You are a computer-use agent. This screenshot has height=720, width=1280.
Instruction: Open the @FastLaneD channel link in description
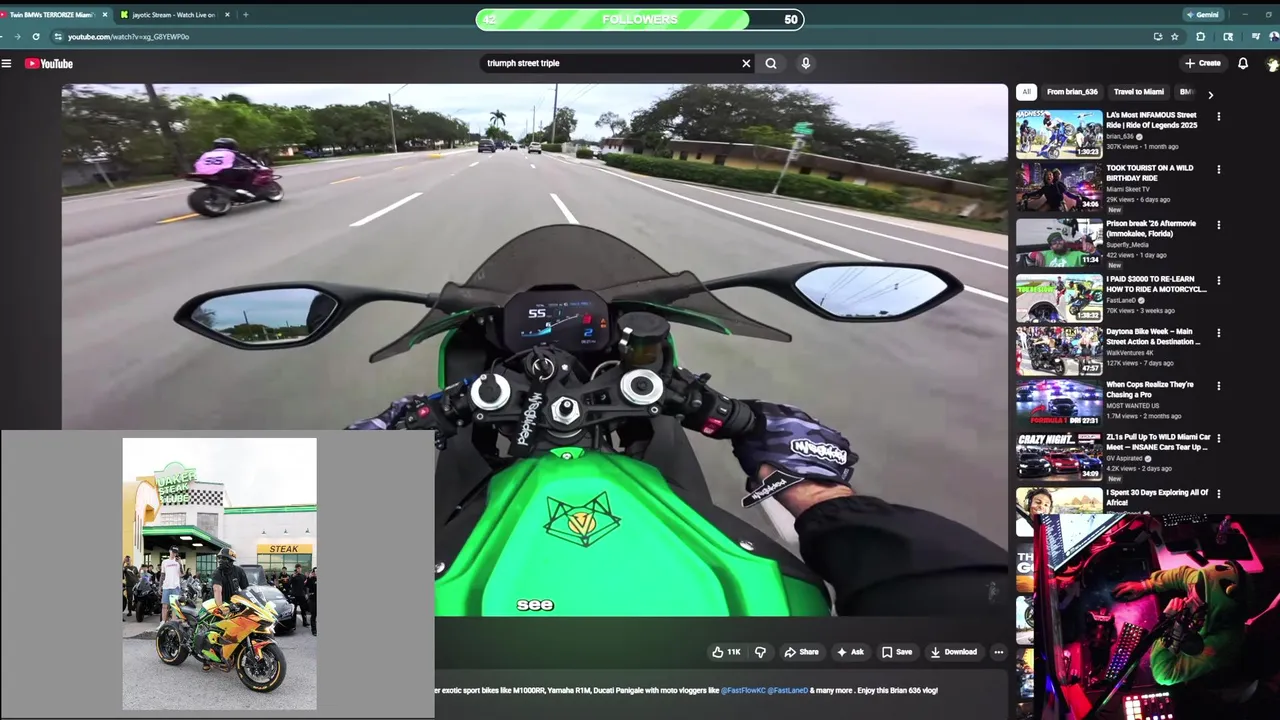[788, 690]
